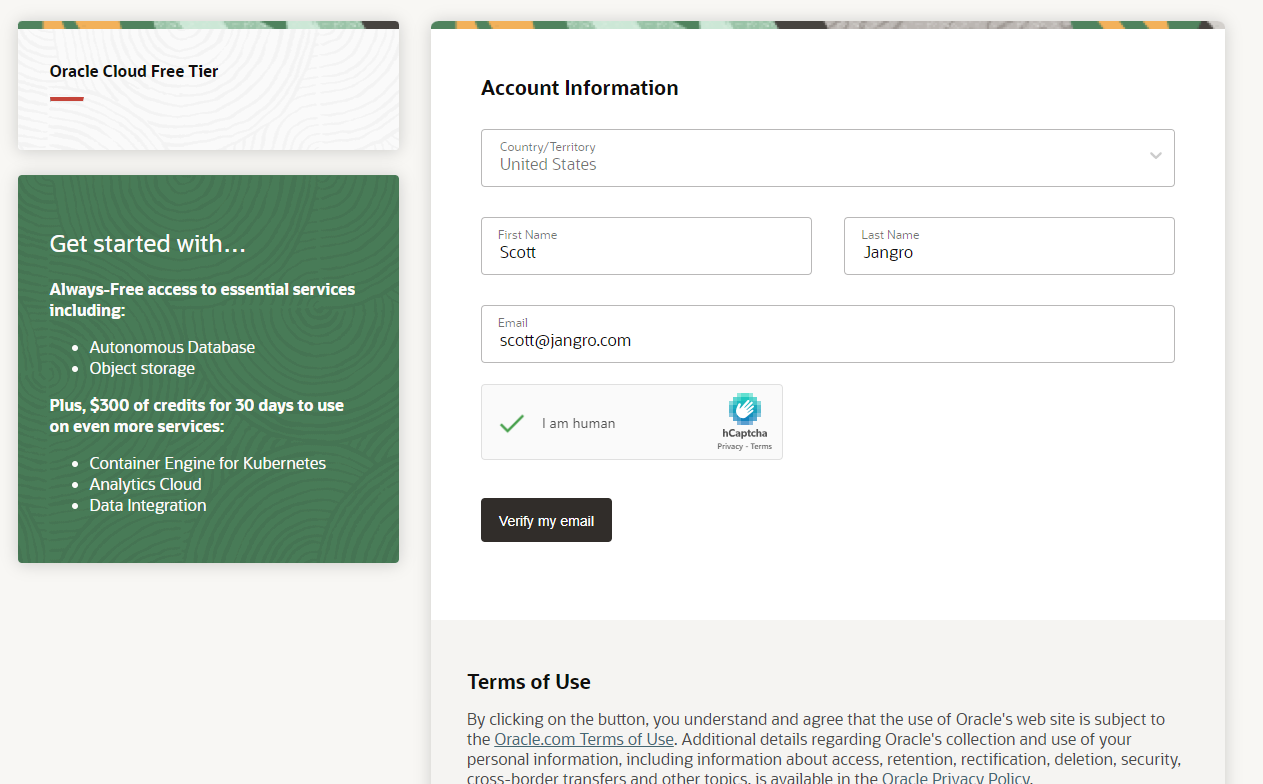Open the Oracle.com Terms of Use link
This screenshot has width=1263, height=784.
click(x=584, y=739)
